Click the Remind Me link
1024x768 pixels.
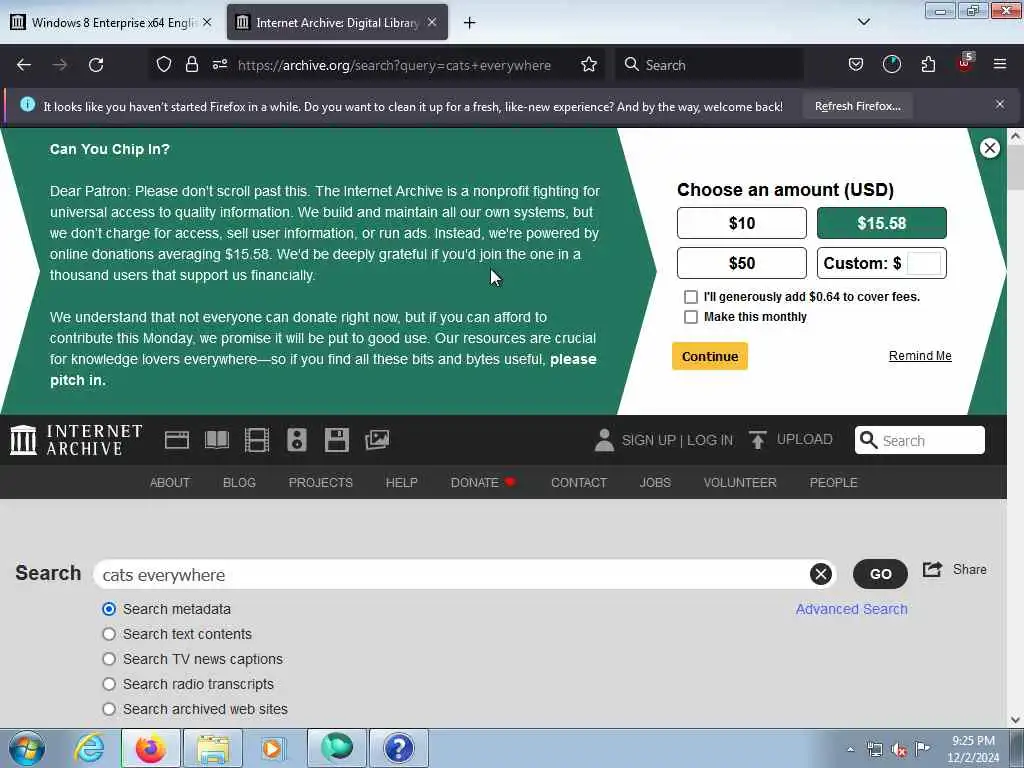(920, 356)
